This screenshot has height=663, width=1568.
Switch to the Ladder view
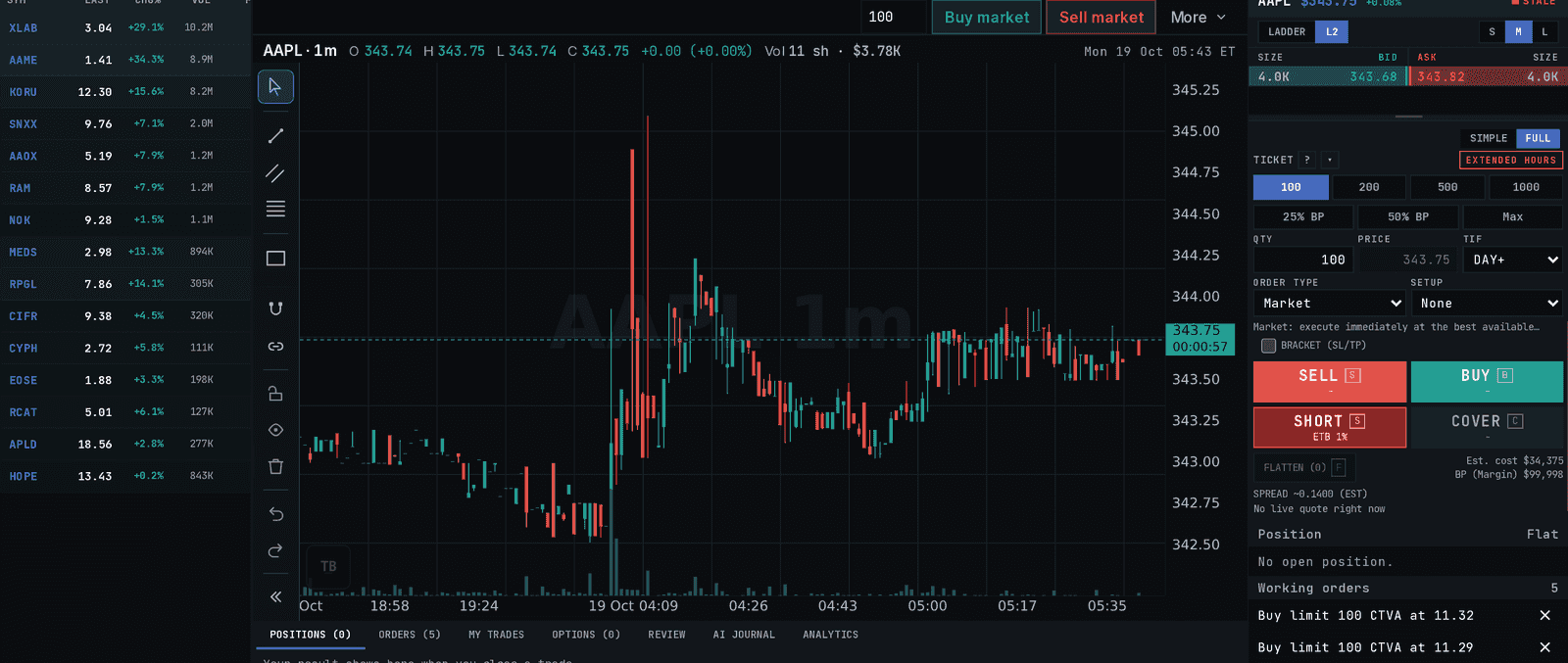tap(1286, 31)
